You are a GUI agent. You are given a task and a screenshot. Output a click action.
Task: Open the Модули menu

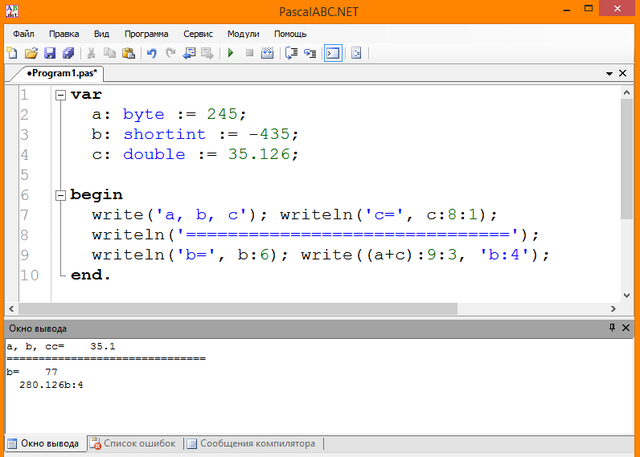pyautogui.click(x=243, y=34)
